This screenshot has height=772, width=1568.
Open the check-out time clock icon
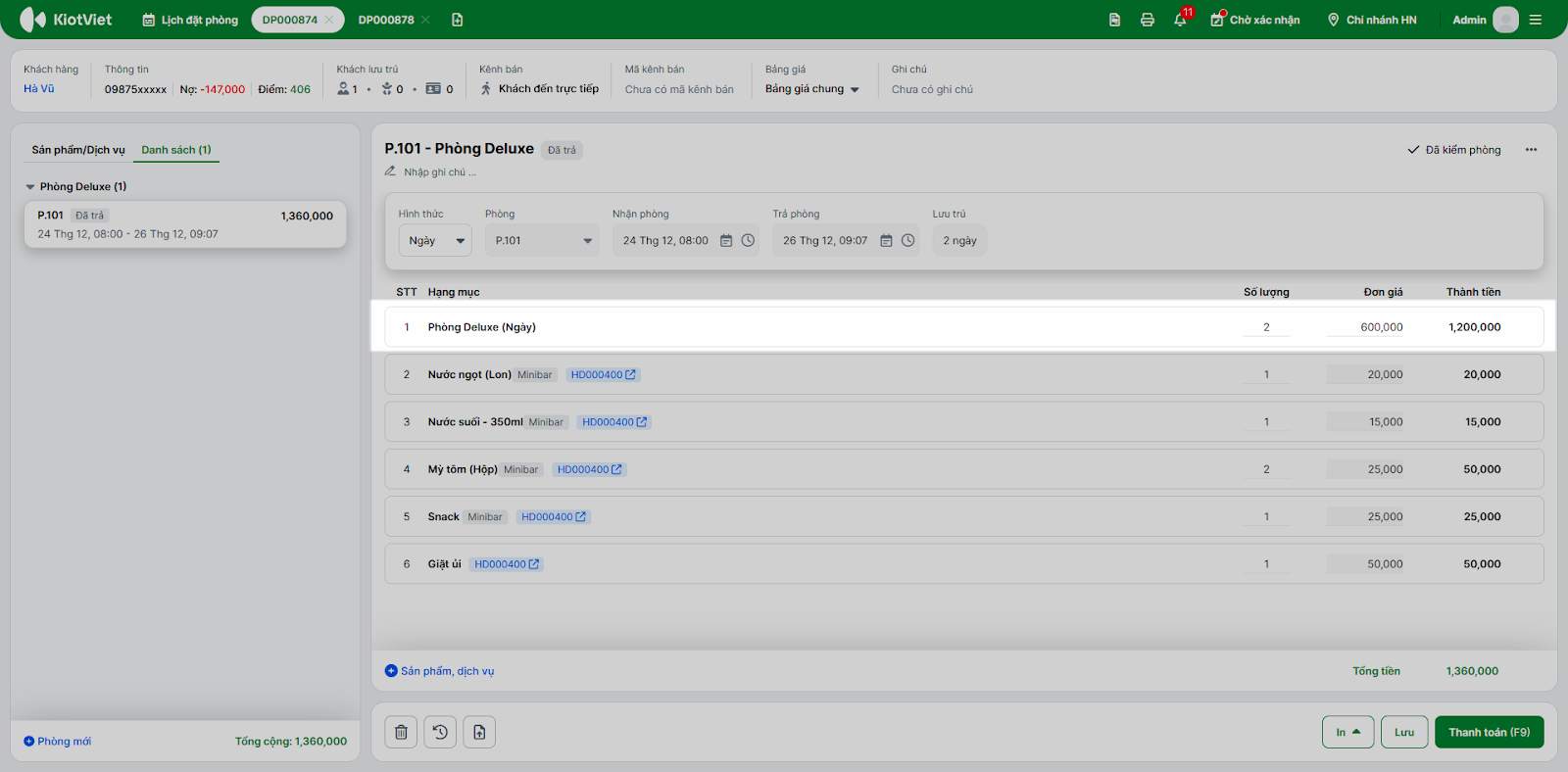pyautogui.click(x=908, y=241)
